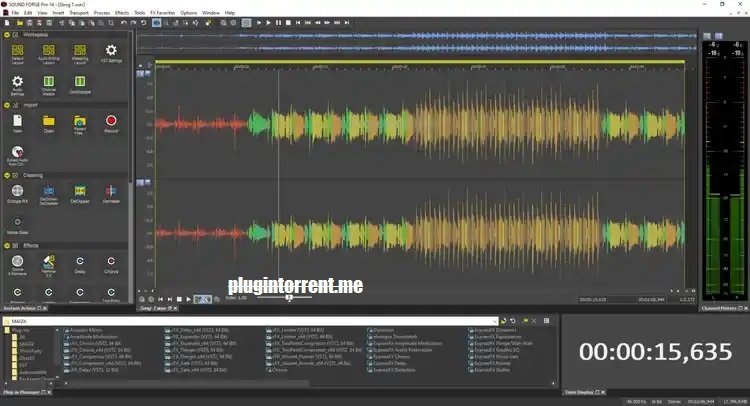Open the Process menu
Image resolution: width=750 pixels, height=406 pixels.
101,13
